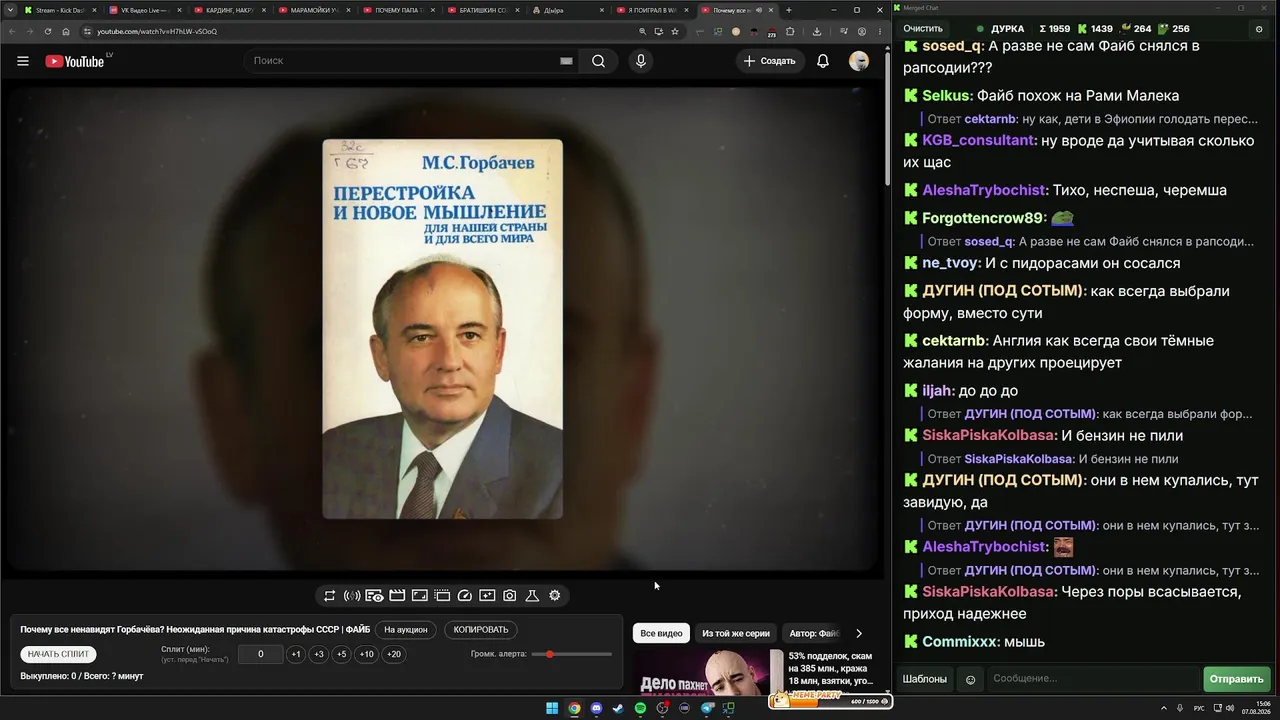Click the eye-with-card icon under the video
This screenshot has width=1280, height=720.
(x=374, y=596)
